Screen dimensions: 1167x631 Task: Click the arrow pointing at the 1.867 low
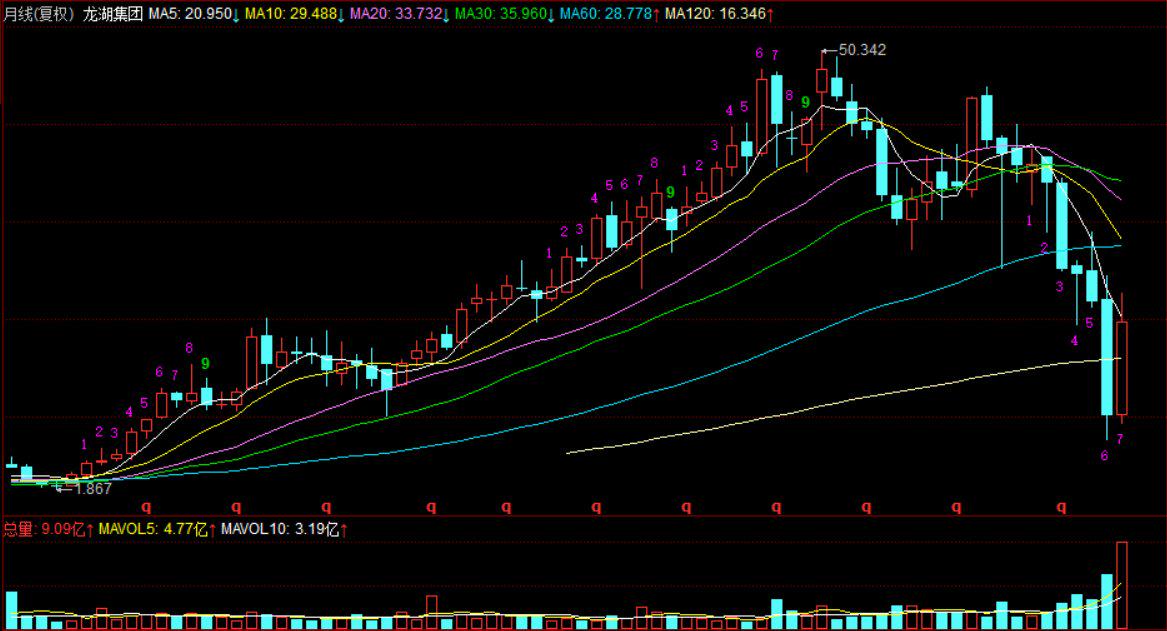point(63,488)
